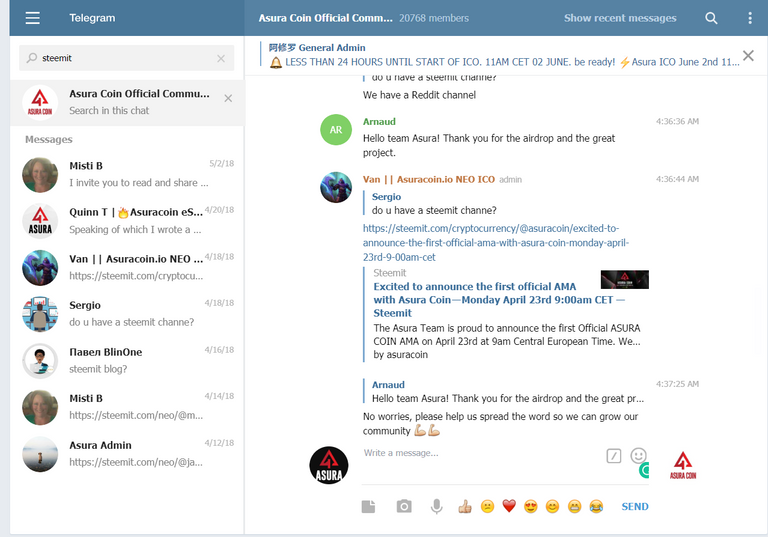This screenshot has height=537, width=768.
Task: Click Arnaud sender name in green
Action: (379, 122)
